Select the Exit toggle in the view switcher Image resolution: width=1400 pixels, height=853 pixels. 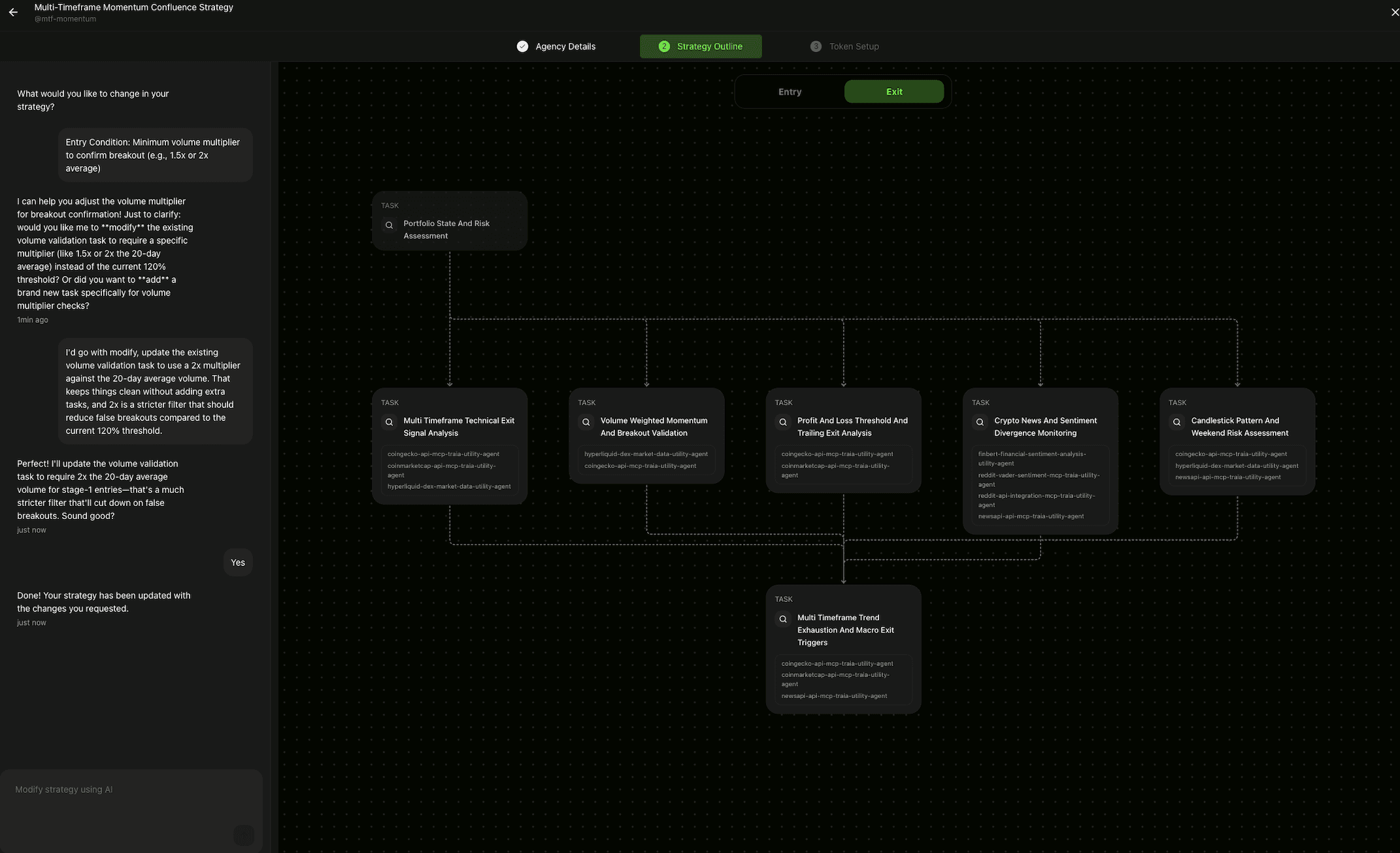point(893,92)
